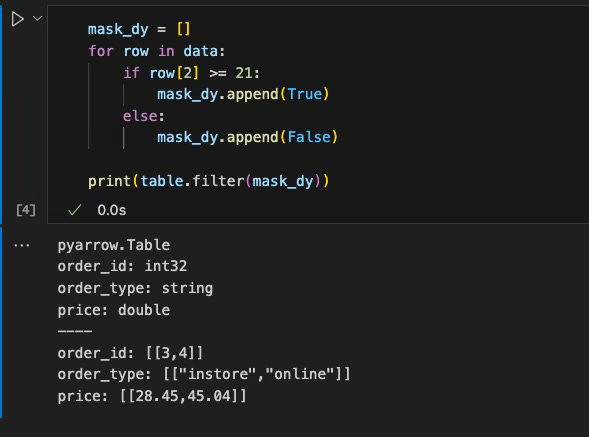Image resolution: width=589 pixels, height=437 pixels.
Task: Click the 'else:' code line
Action: (143, 116)
